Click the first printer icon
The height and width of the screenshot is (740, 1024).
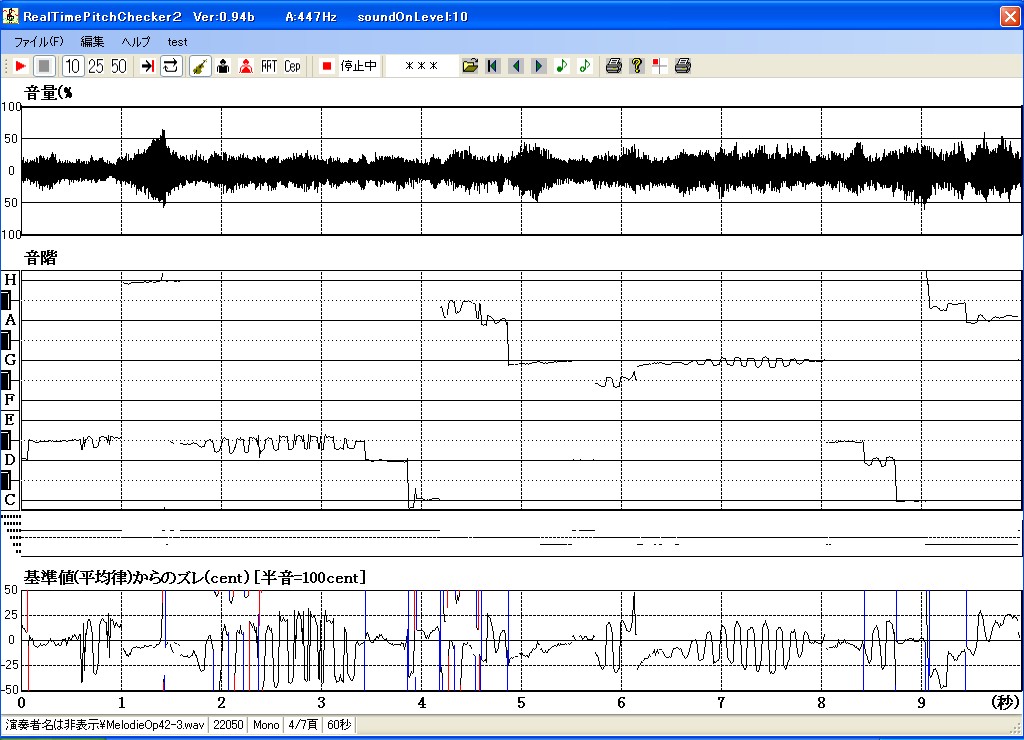[x=613, y=66]
